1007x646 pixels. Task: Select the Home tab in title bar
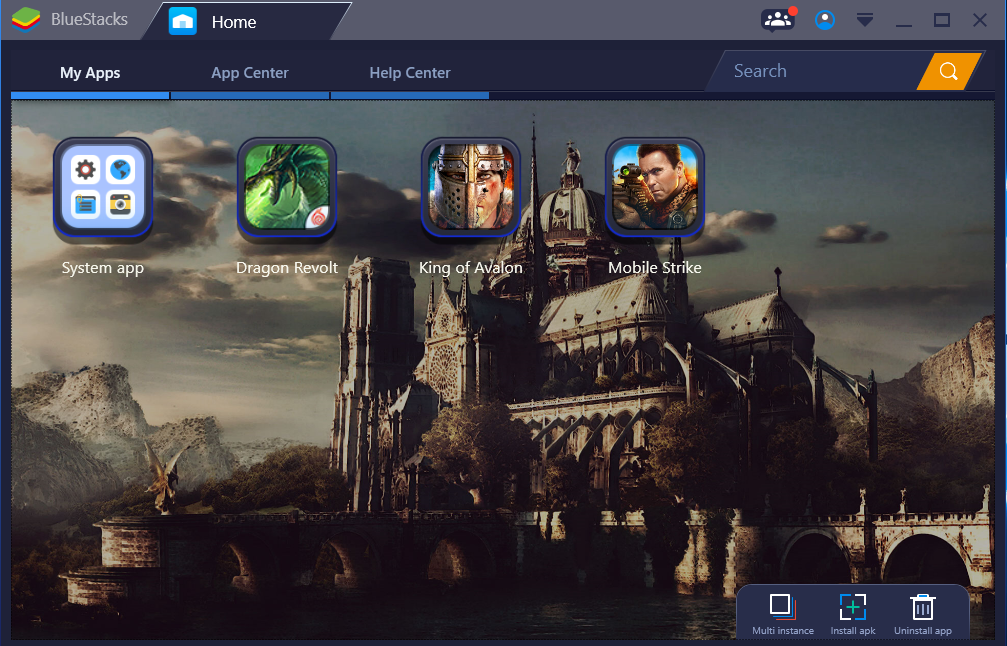[x=232, y=22]
